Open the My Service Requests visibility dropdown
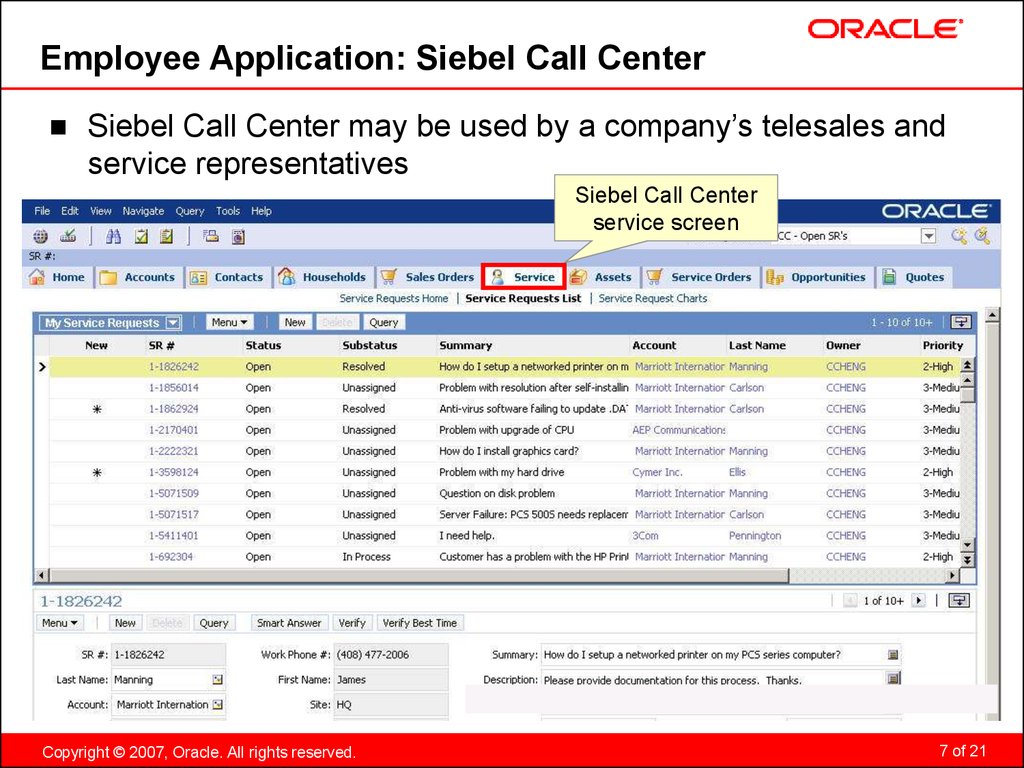The width and height of the screenshot is (1024, 768). point(172,323)
